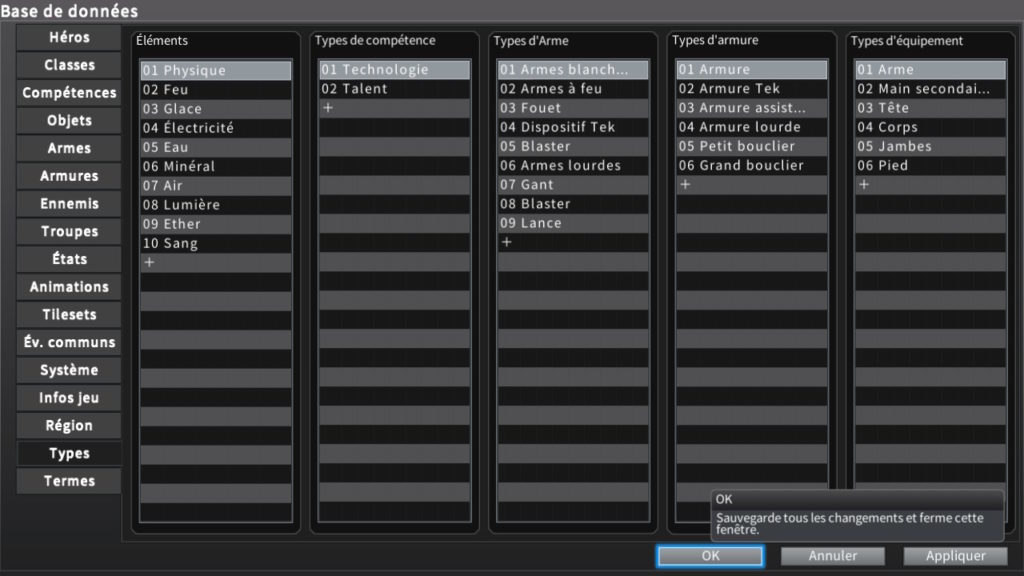This screenshot has height=576, width=1024.
Task: Click the Appliquer button
Action: tap(955, 556)
